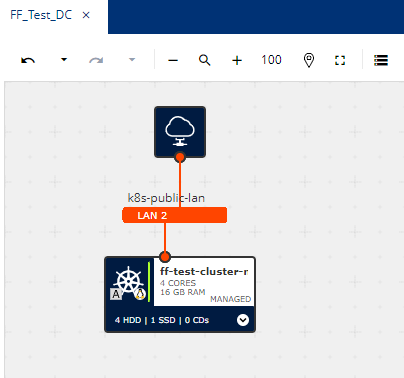This screenshot has width=404, height=378.
Task: Toggle fullscreen view icon
Action: (x=340, y=60)
